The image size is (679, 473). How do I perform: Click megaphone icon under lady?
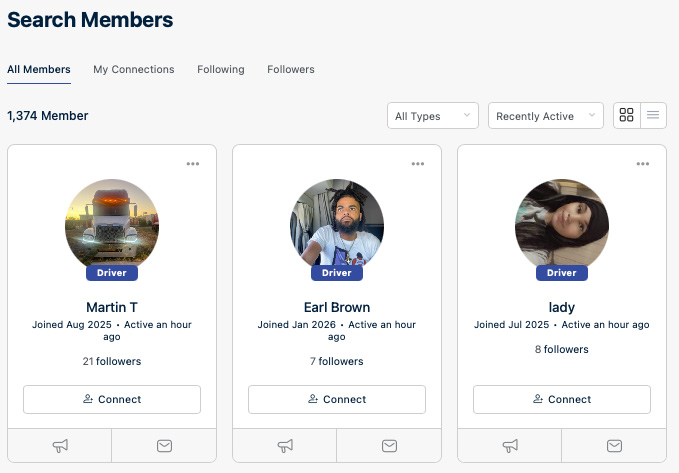pos(510,446)
